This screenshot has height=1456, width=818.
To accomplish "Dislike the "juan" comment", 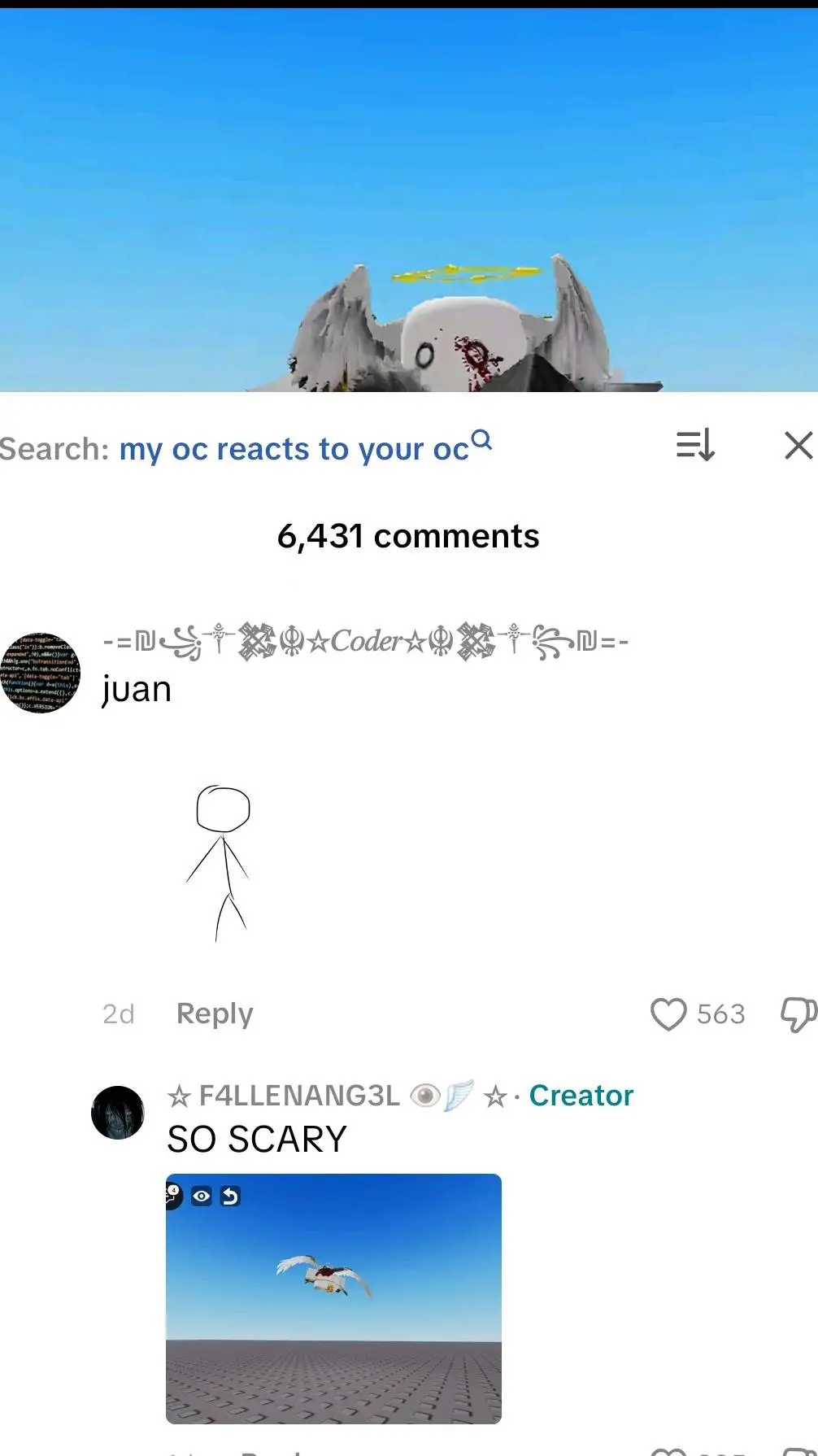I will [x=798, y=1014].
